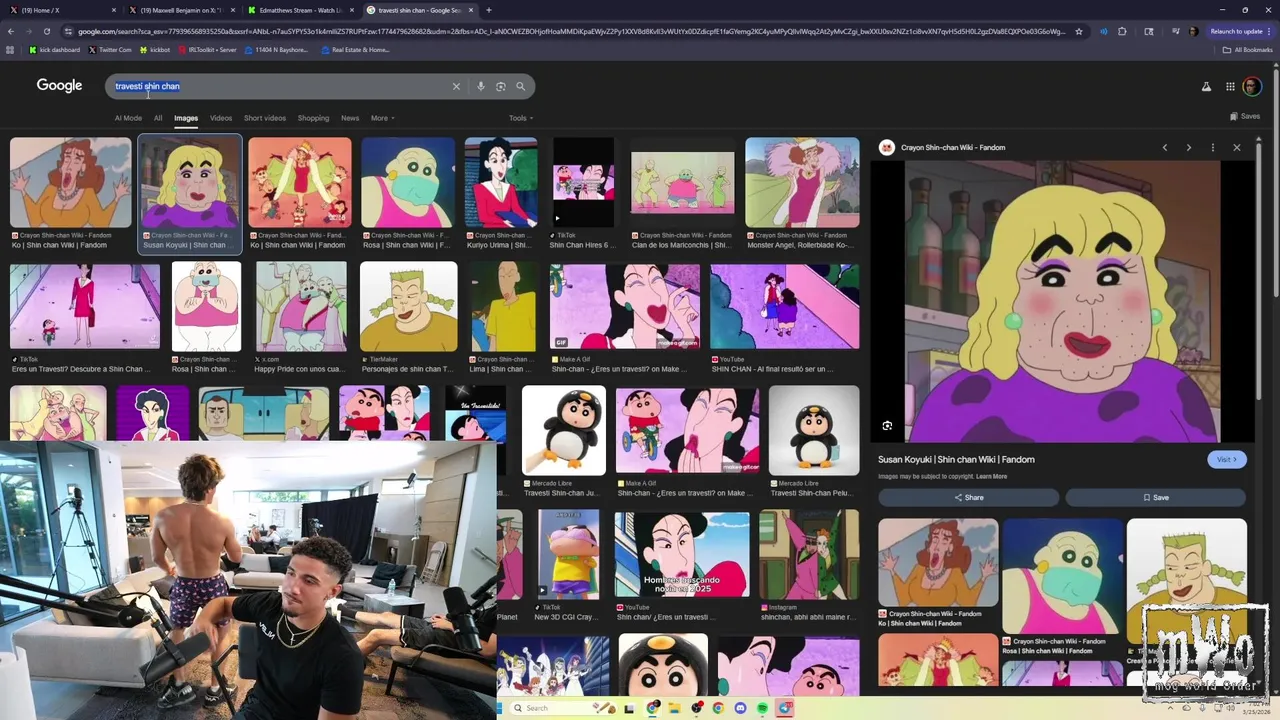Open the Google apps grid
Viewport: 1280px width, 720px height.
click(1230, 87)
